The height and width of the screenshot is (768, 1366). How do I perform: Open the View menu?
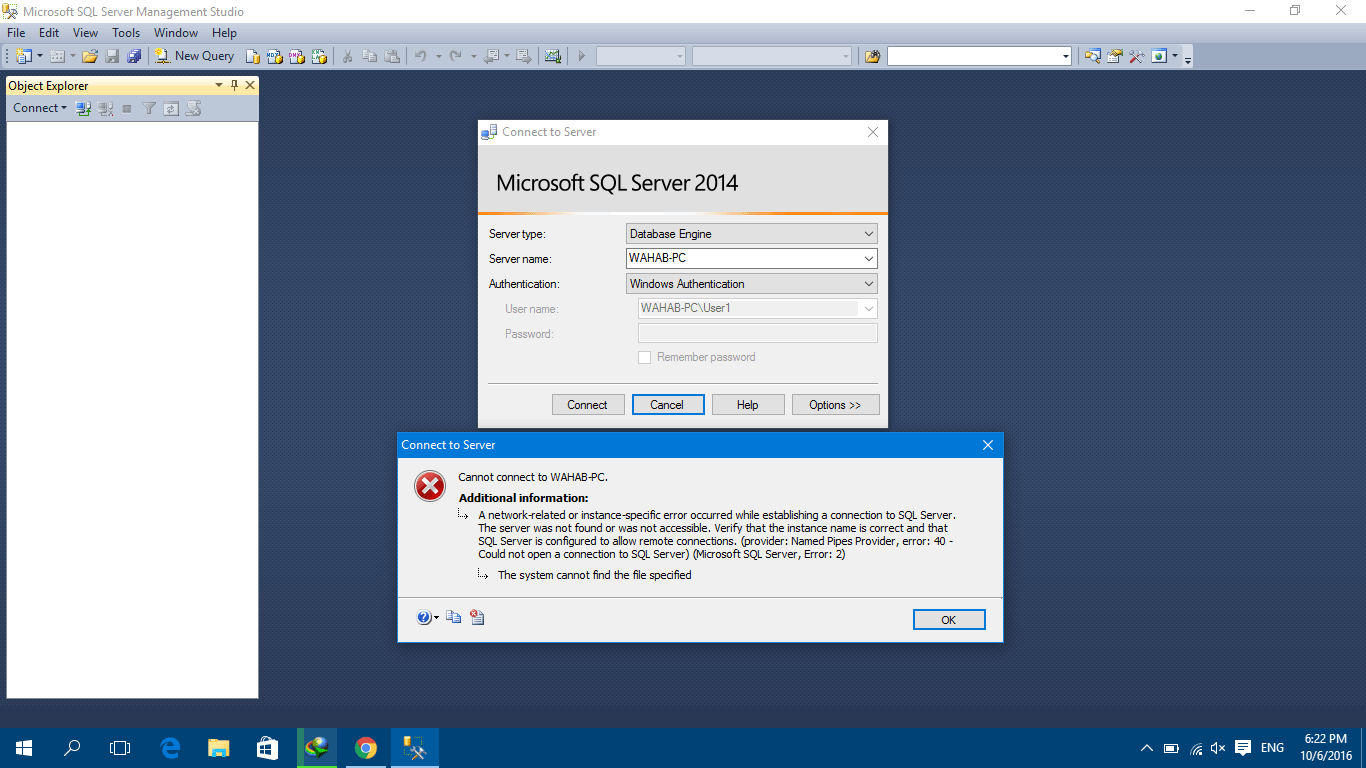click(85, 33)
